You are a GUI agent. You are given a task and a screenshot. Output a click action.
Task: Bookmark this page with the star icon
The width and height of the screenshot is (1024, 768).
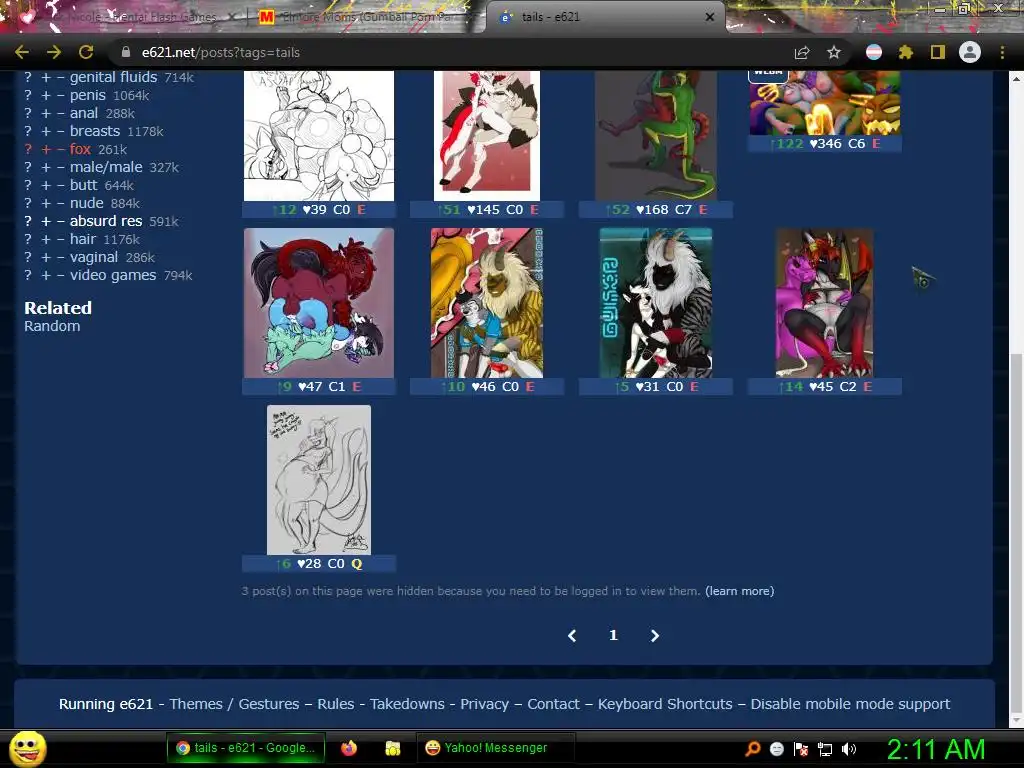click(x=834, y=52)
